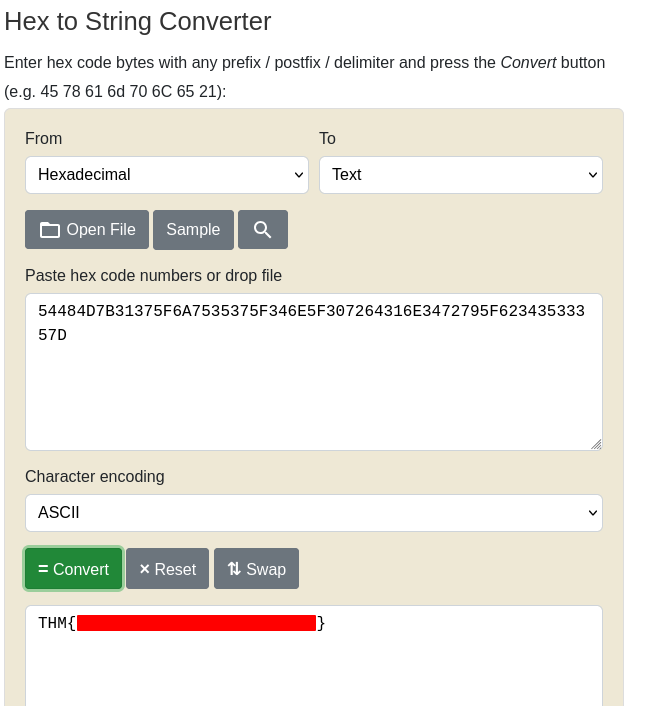Click the Character encoding label

[95, 476]
